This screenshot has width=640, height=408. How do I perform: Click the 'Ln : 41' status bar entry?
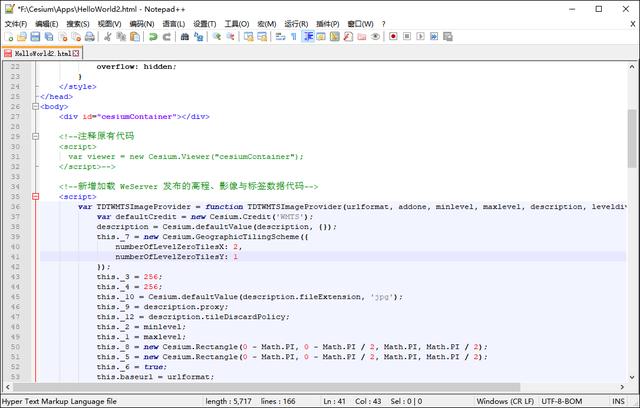click(334, 401)
